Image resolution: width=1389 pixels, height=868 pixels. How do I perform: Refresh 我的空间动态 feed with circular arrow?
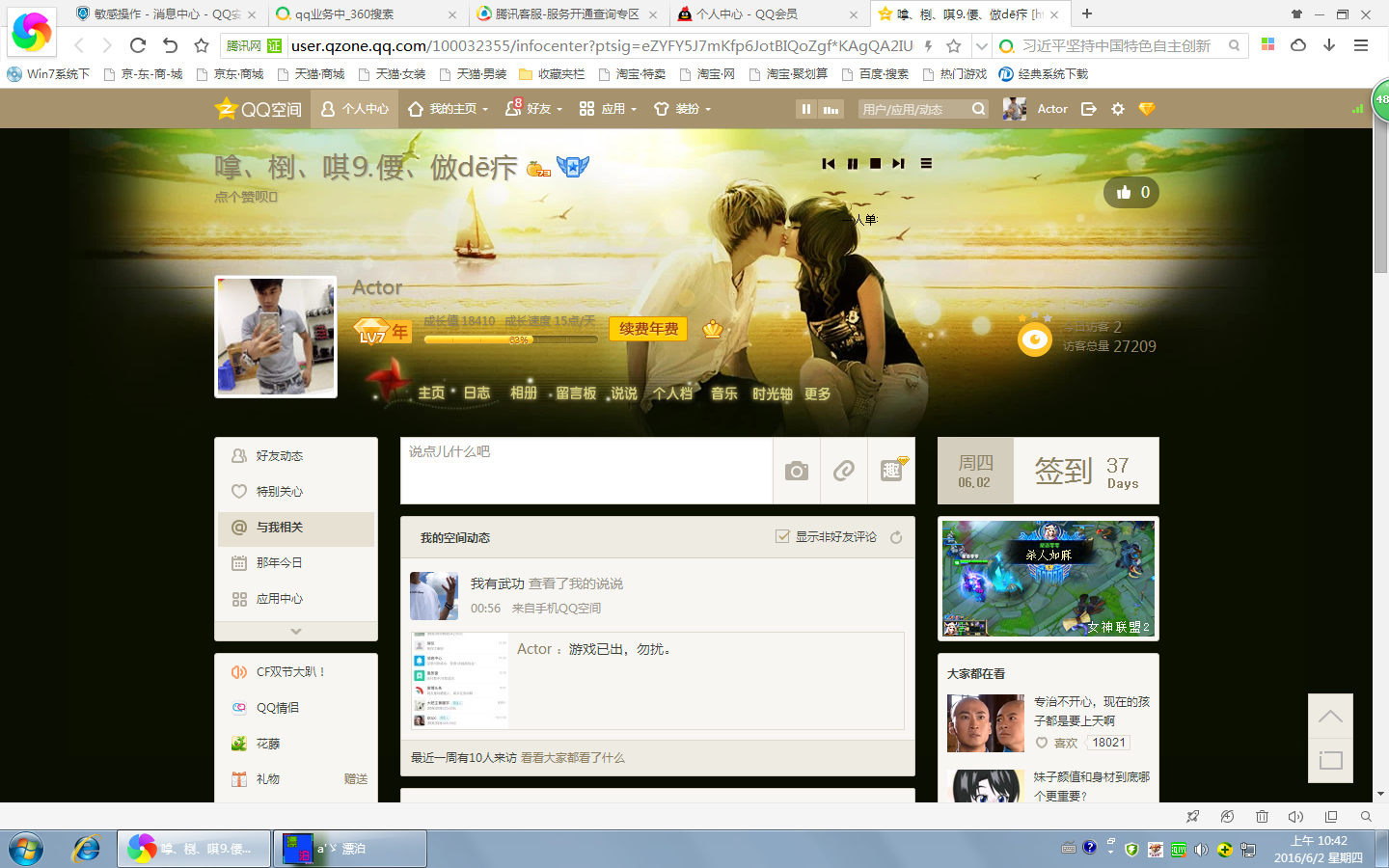point(896,537)
